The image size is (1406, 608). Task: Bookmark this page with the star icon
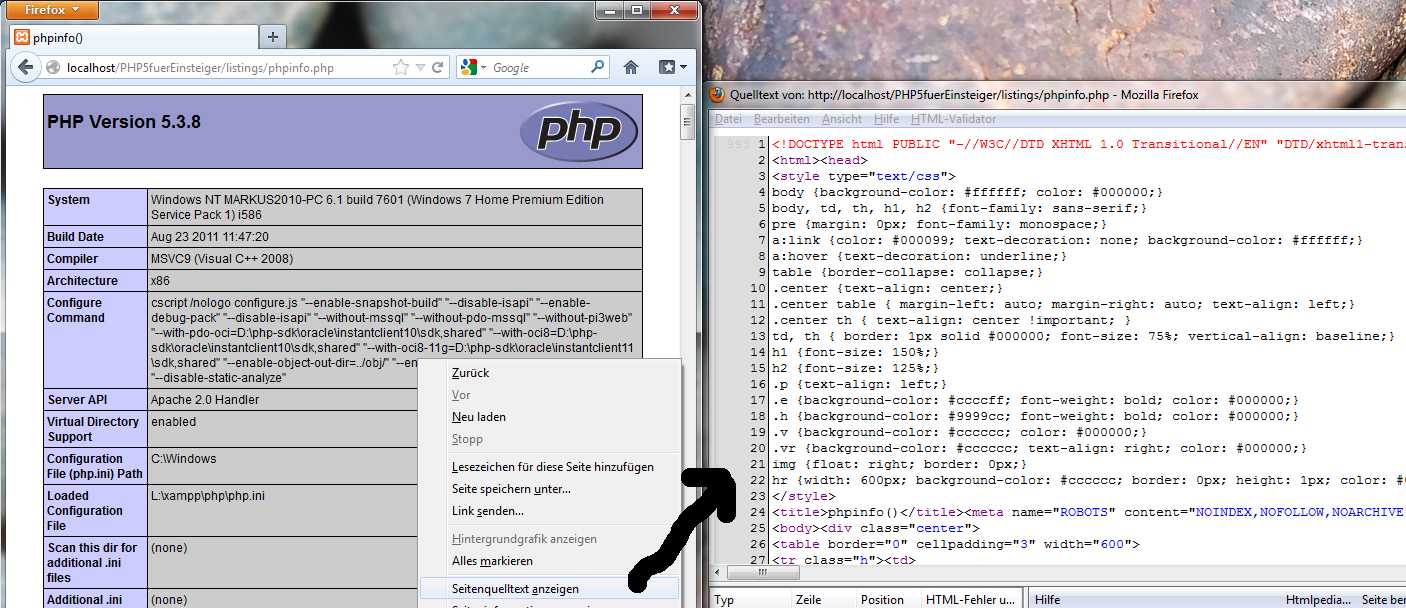point(401,68)
